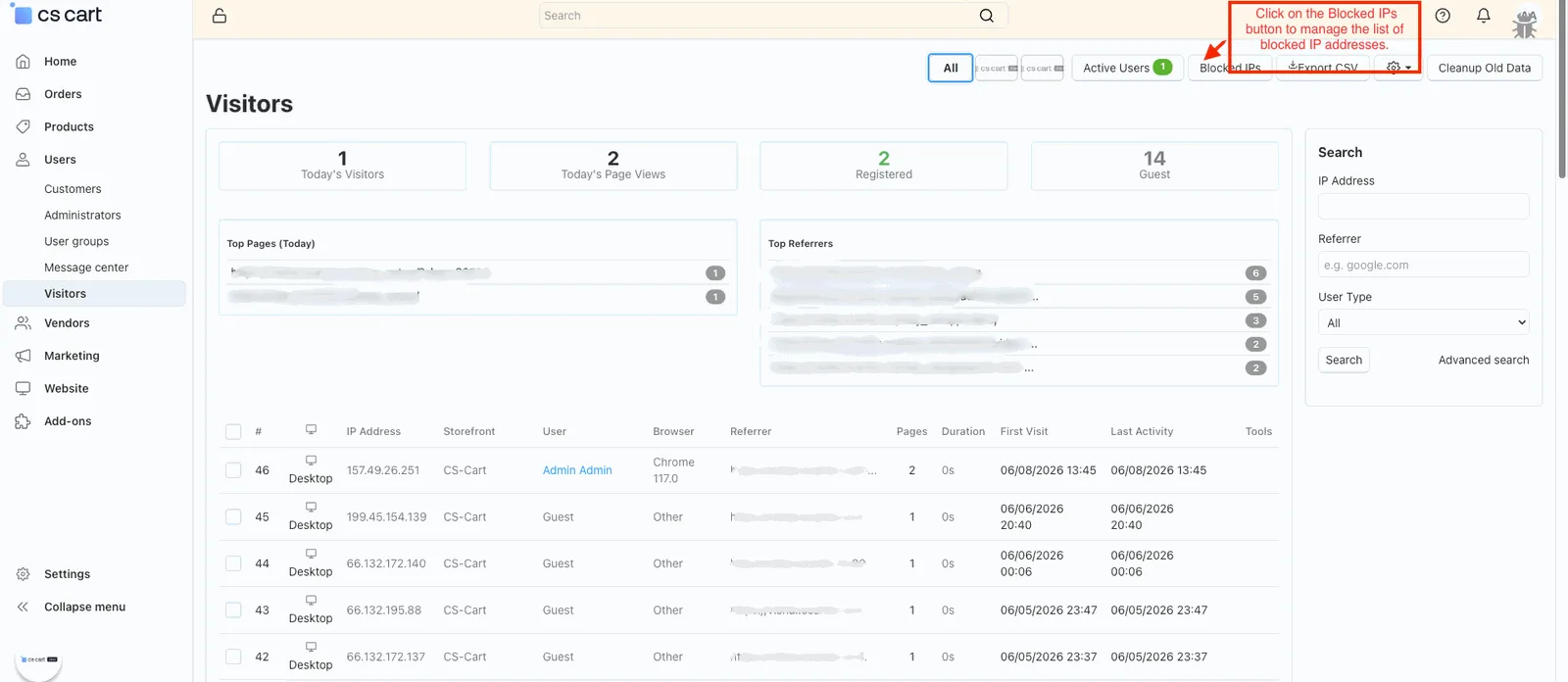Click the Website monitor icon
Viewport: 1568px width, 682px height.
pos(23,389)
